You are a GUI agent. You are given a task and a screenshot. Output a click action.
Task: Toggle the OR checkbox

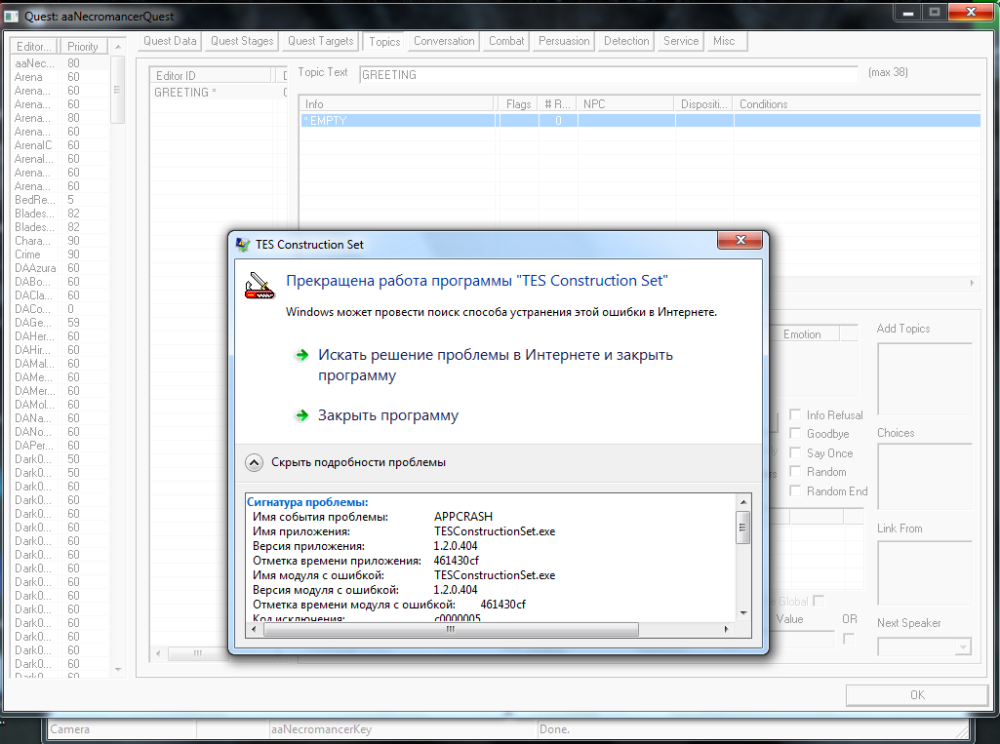pos(848,638)
